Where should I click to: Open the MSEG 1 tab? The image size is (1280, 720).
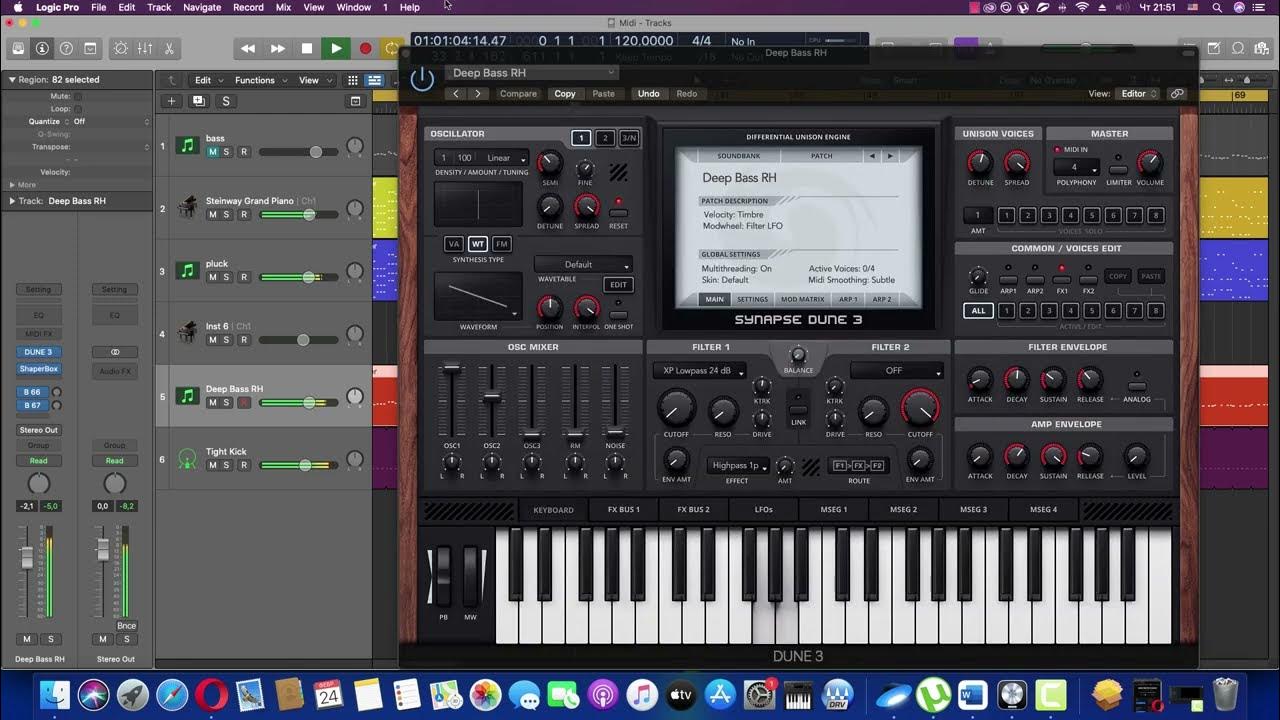click(x=834, y=510)
